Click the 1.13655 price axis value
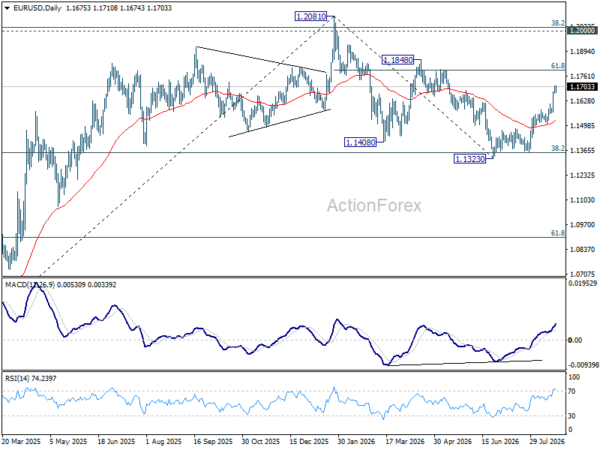Screen dimensions: 600x450 [582, 150]
